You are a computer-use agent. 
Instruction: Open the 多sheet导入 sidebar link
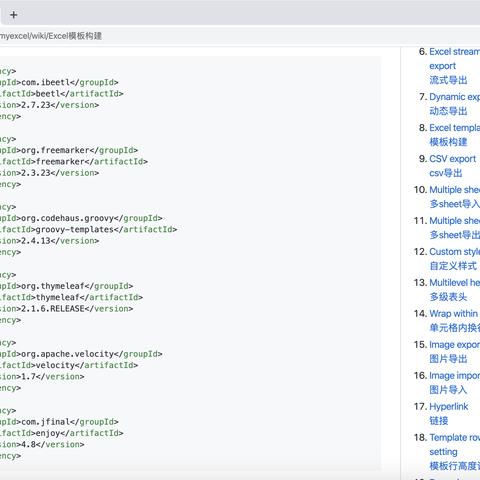(455, 204)
